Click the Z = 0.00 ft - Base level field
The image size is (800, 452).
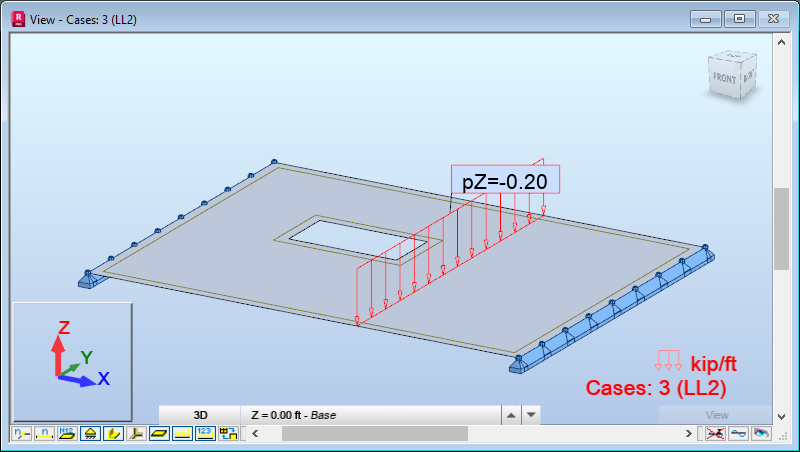tap(371, 415)
